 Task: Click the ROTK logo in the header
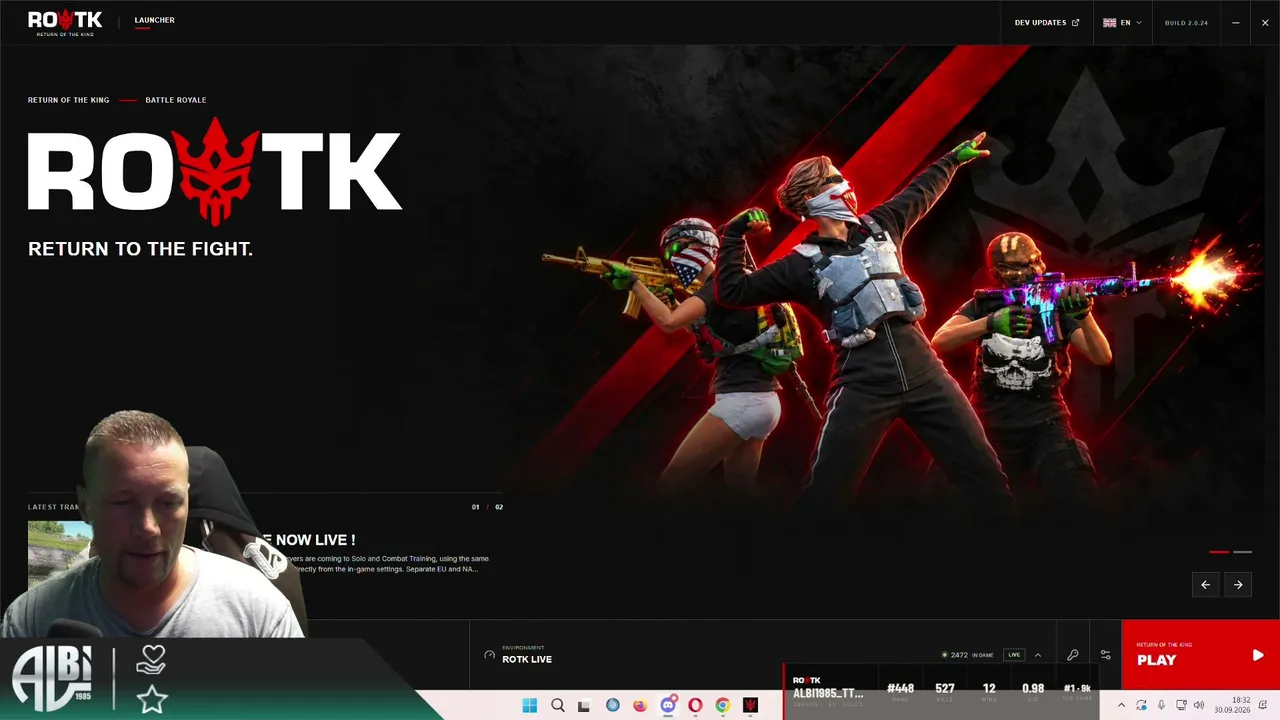click(x=65, y=22)
